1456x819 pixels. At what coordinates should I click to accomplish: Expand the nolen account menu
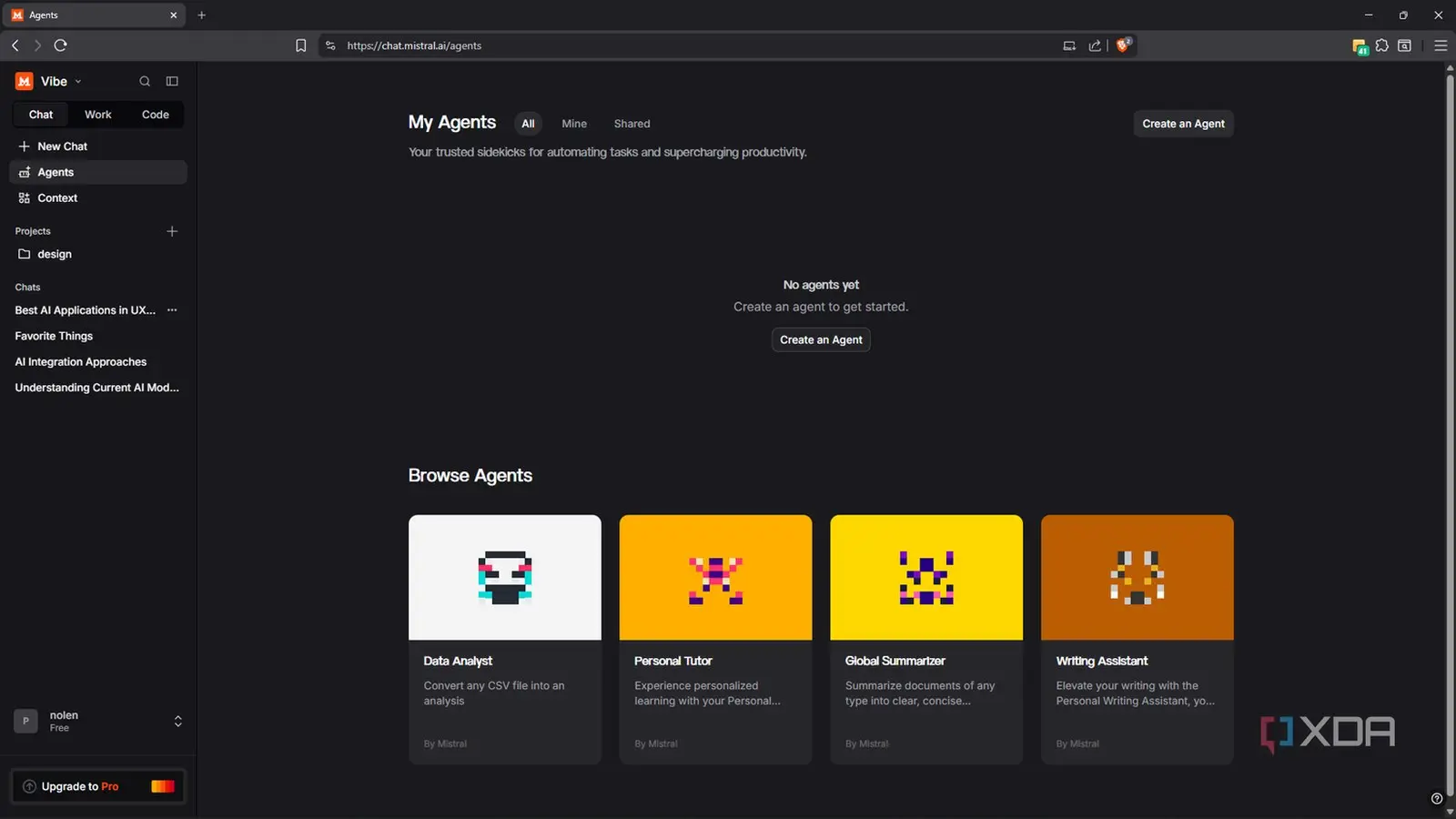coord(98,721)
